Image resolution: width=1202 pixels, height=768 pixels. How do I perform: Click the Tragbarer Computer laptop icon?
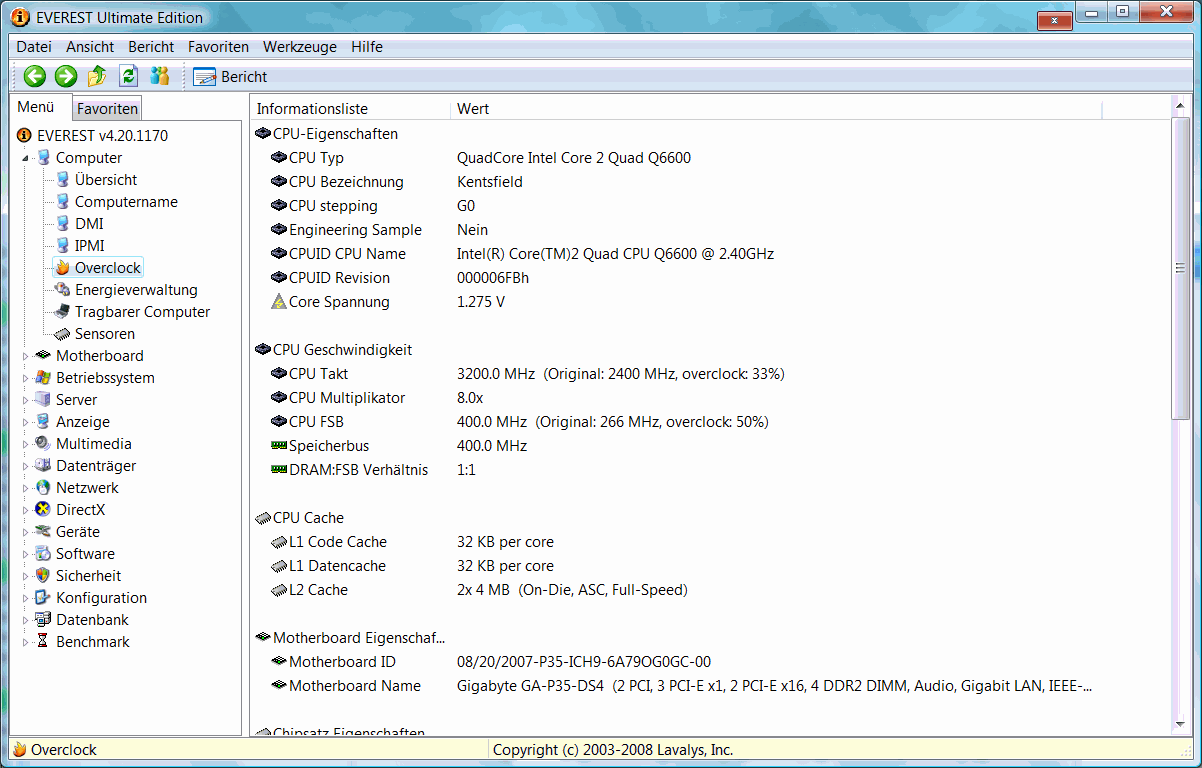tap(62, 311)
